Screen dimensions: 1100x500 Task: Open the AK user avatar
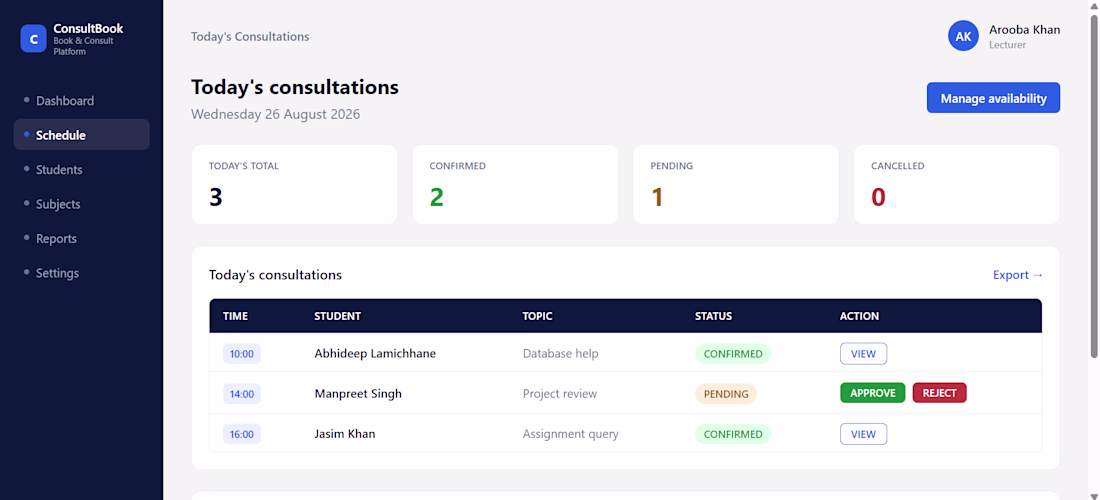point(963,36)
